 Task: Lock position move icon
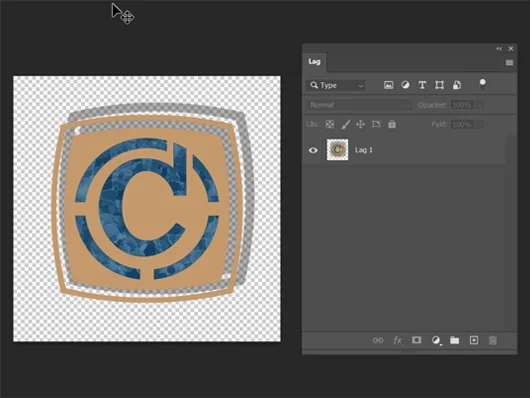coord(360,124)
